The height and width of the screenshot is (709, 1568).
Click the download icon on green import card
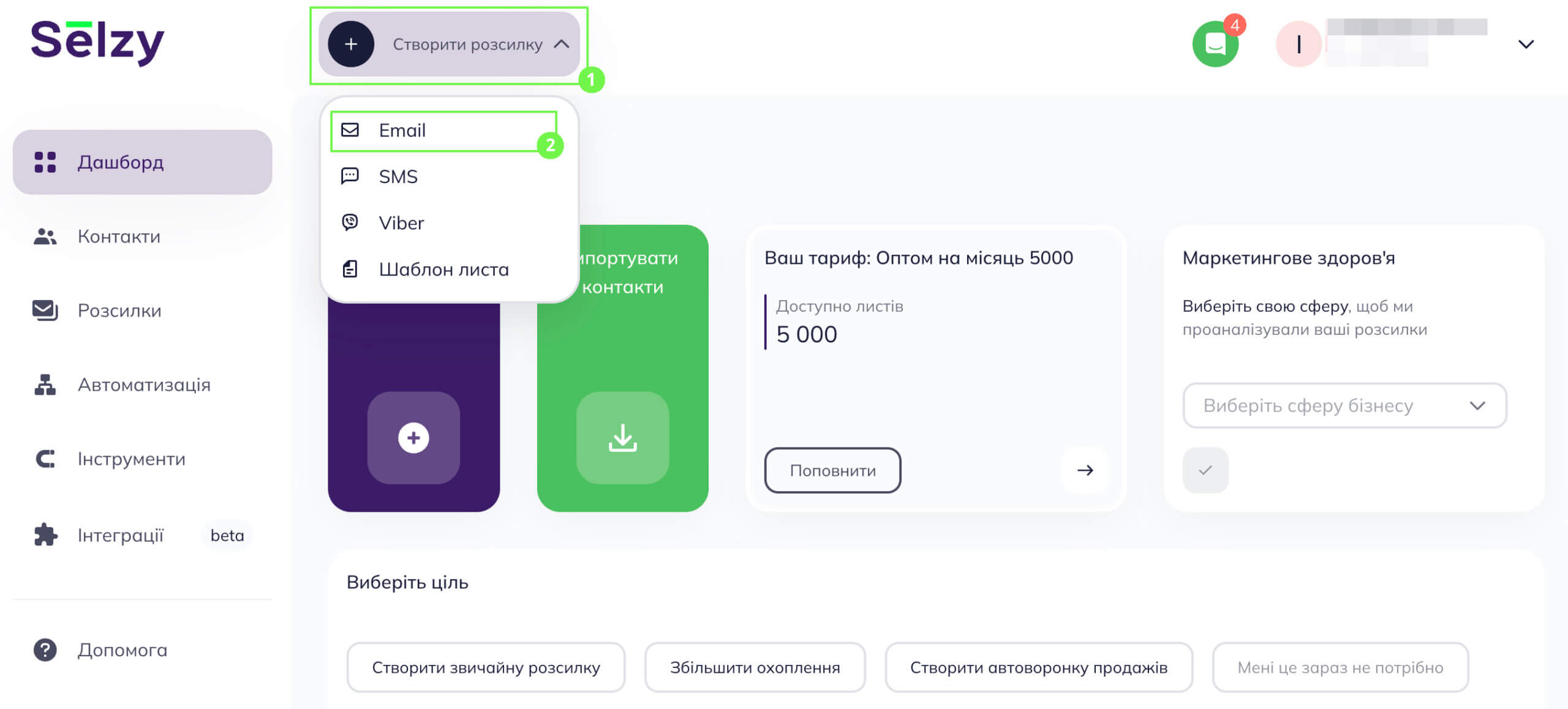(x=622, y=438)
